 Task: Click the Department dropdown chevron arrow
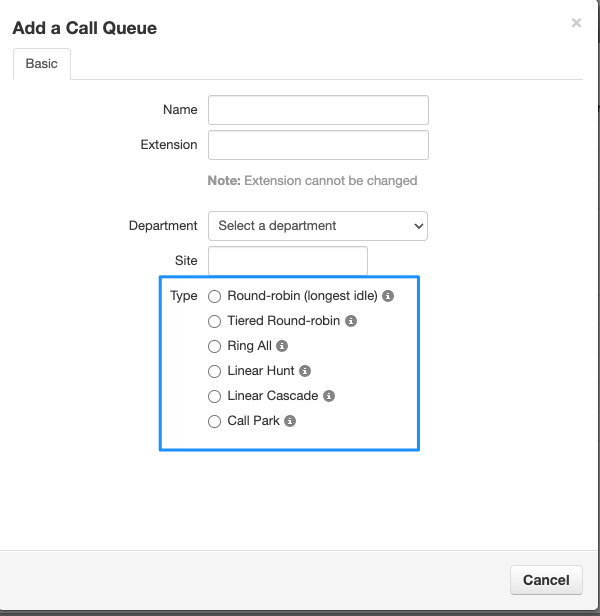pyautogui.click(x=418, y=226)
